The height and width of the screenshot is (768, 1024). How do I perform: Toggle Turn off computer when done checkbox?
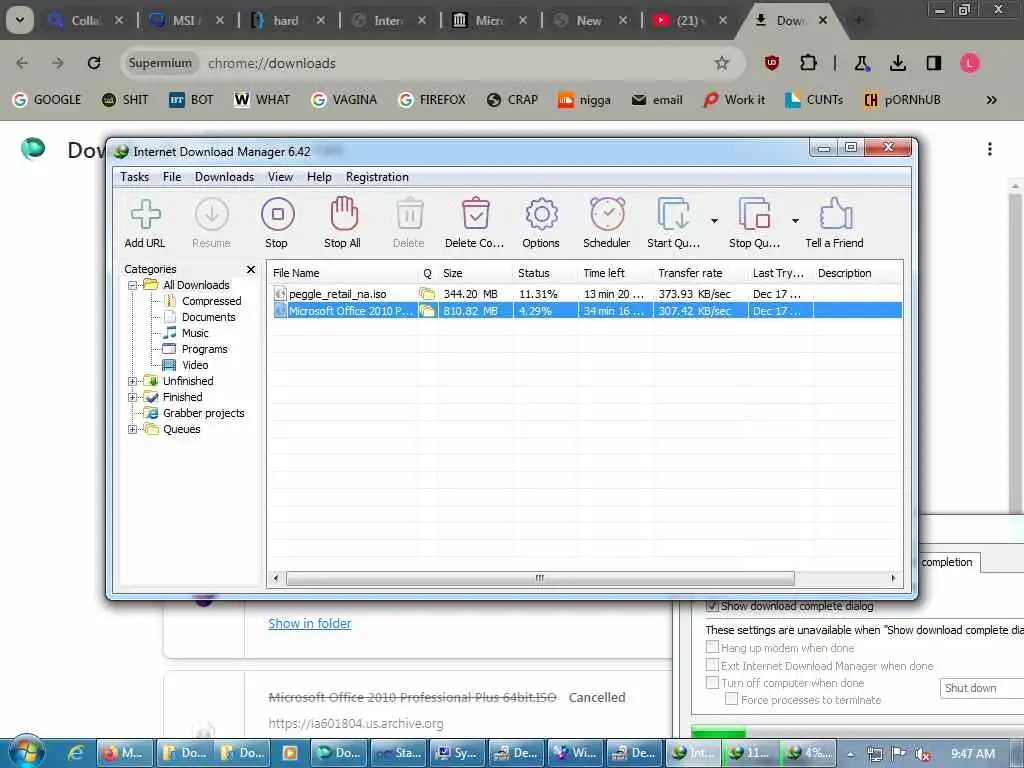(712, 682)
